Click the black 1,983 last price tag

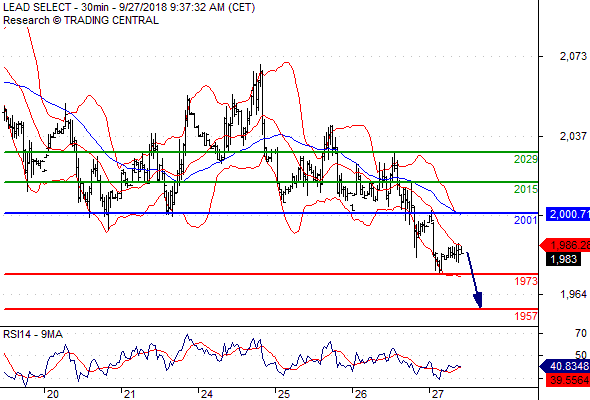[563, 259]
